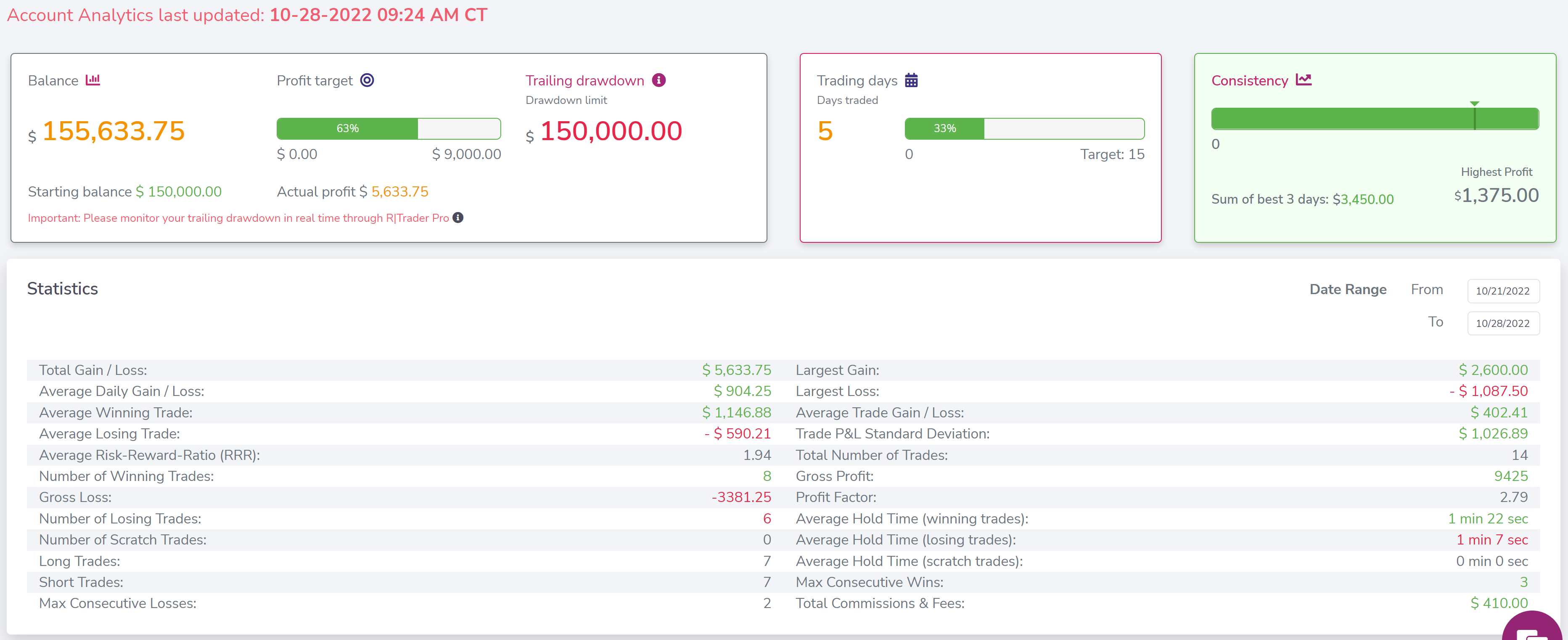Select the Profit Factor statistics row
This screenshot has height=640, width=1568.
(1161, 497)
